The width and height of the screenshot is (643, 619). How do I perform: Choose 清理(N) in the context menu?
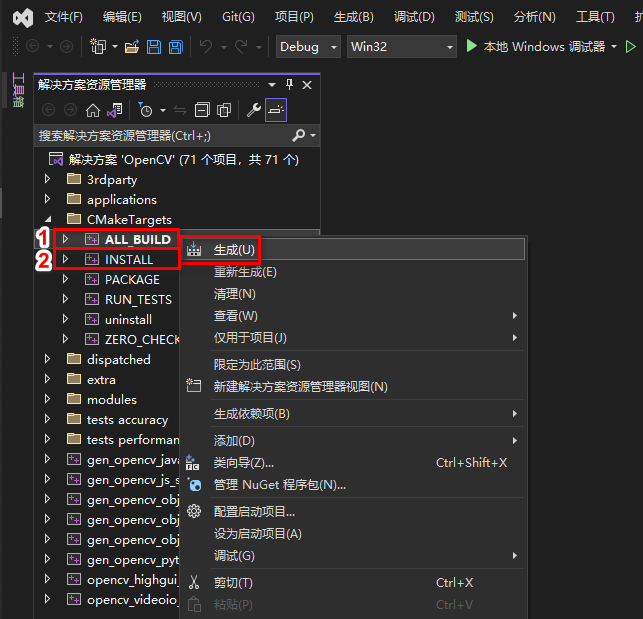(353, 294)
